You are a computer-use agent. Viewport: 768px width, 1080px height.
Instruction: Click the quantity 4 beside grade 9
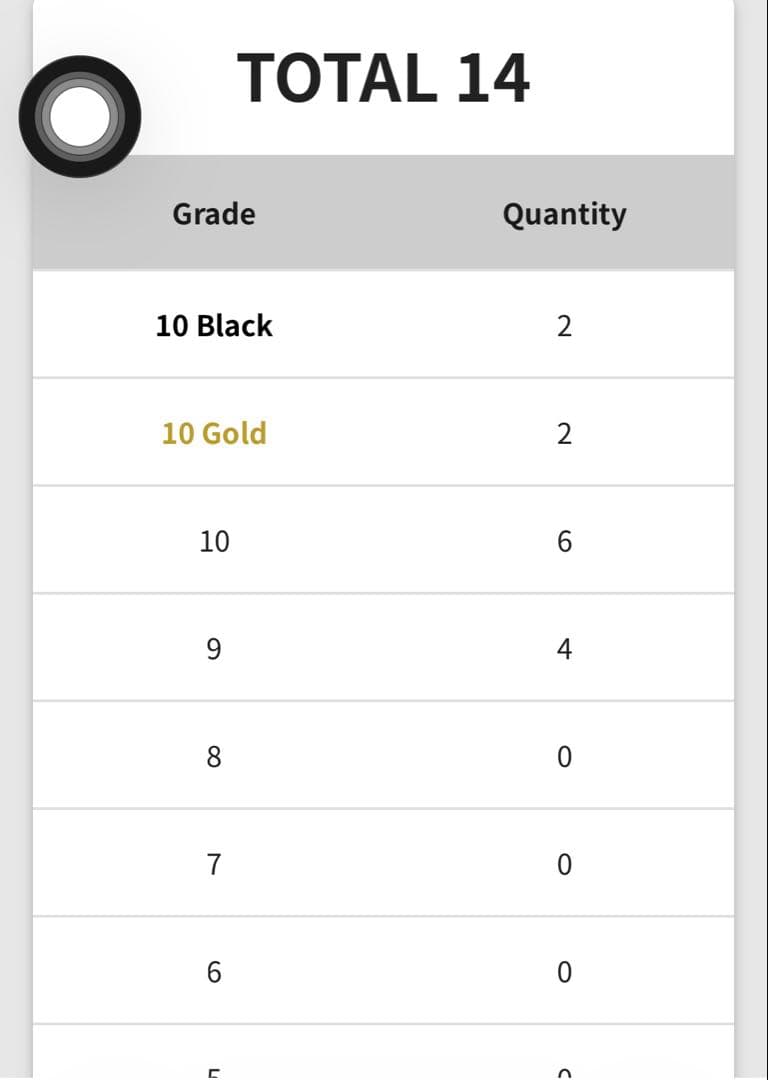point(565,649)
